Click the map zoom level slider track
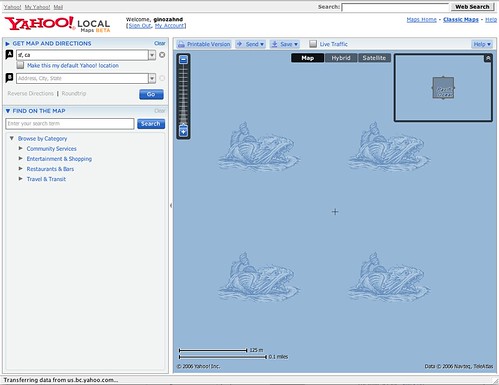 183,95
